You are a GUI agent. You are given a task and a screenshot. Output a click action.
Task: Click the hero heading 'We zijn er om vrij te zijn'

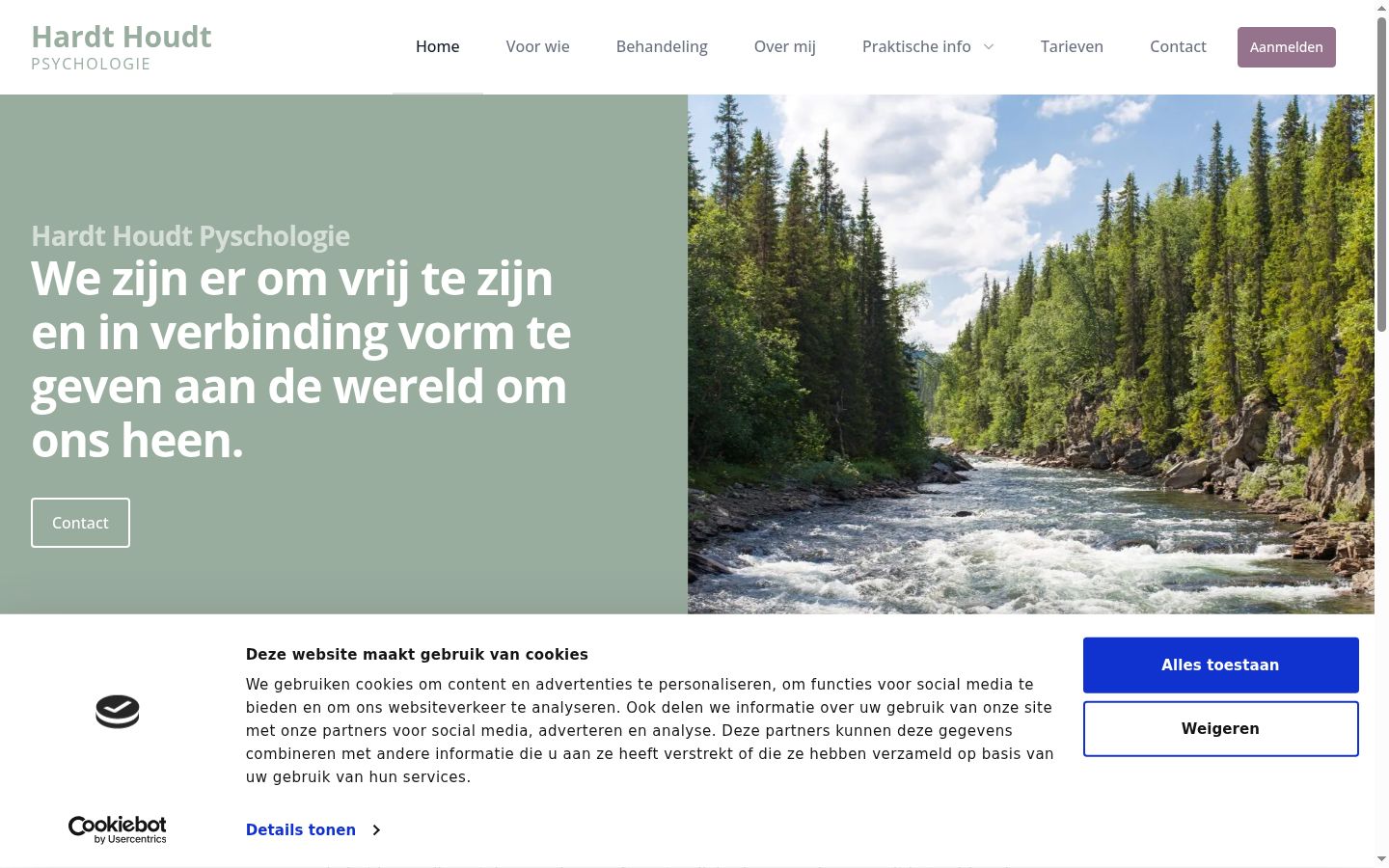[301, 359]
